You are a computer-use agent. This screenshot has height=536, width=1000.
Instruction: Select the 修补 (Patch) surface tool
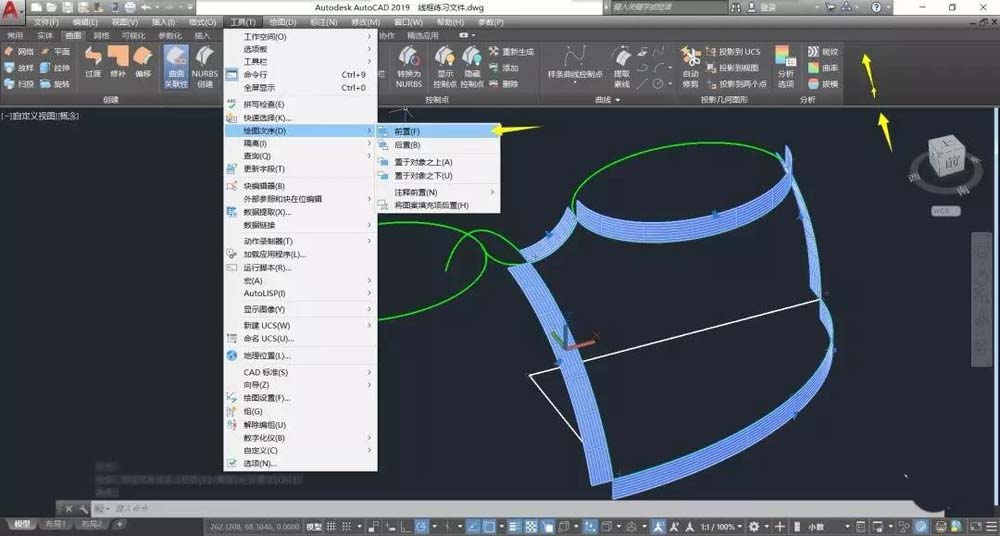pyautogui.click(x=118, y=61)
